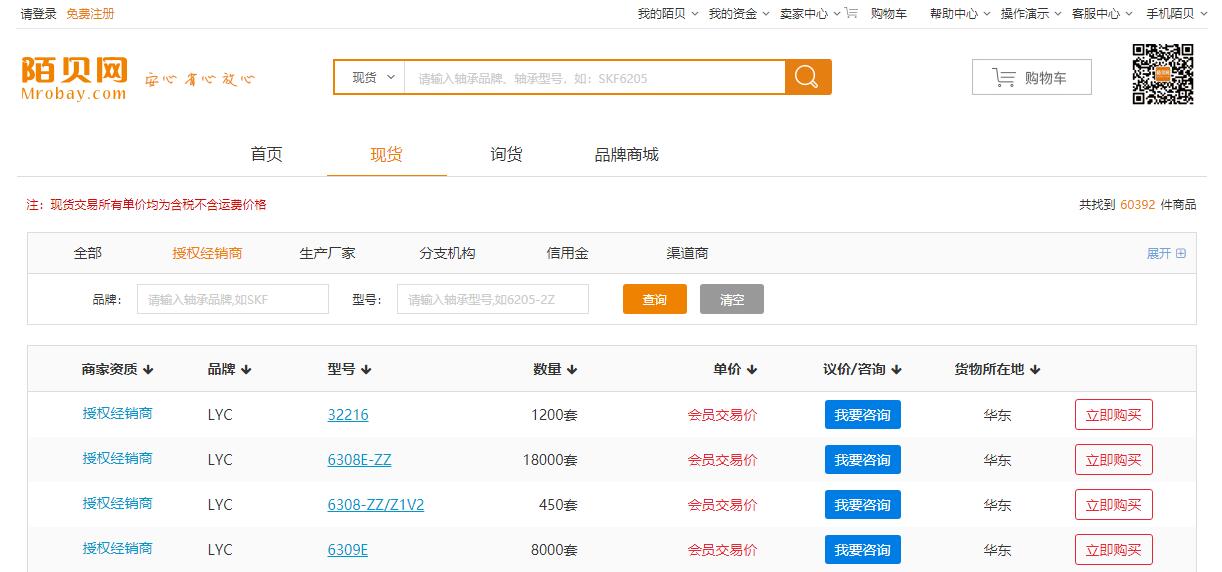Sort the 货物所在地 column with arrow
Screen dimensions: 1222x572
[1035, 370]
